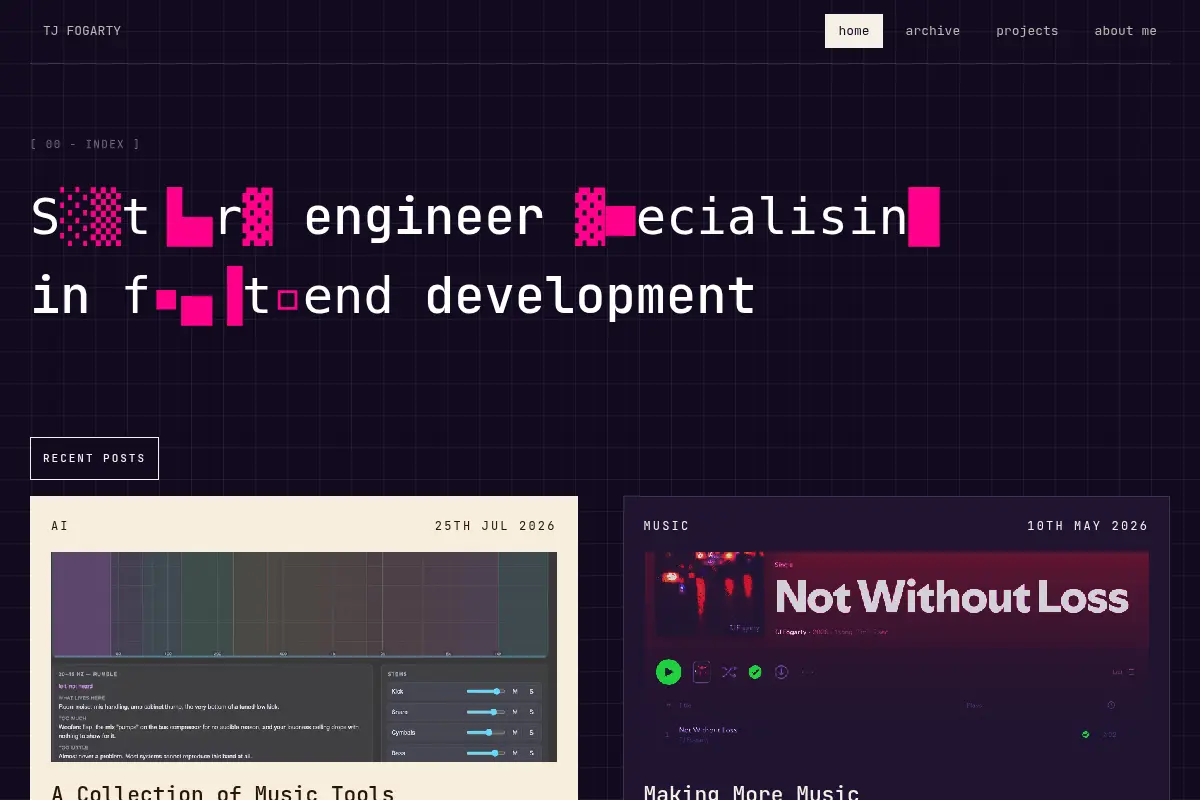Click the shuffle icon in the music player
This screenshot has height=800, width=1200.
pos(729,672)
